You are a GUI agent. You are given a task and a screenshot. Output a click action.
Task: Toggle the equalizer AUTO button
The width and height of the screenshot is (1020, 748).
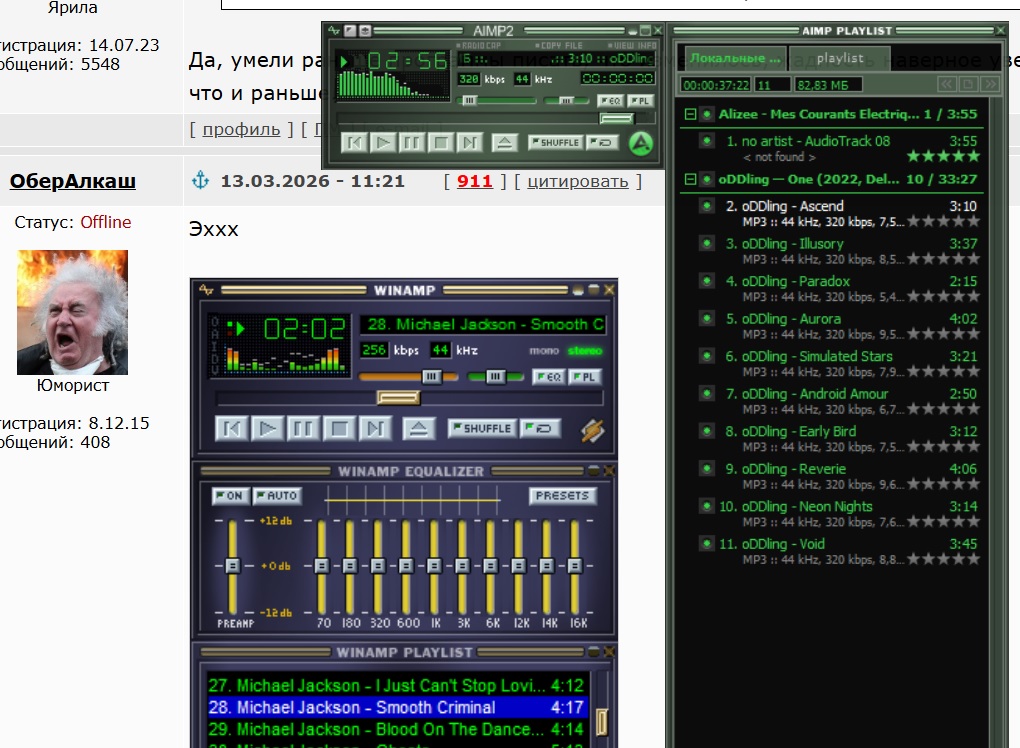pos(278,496)
